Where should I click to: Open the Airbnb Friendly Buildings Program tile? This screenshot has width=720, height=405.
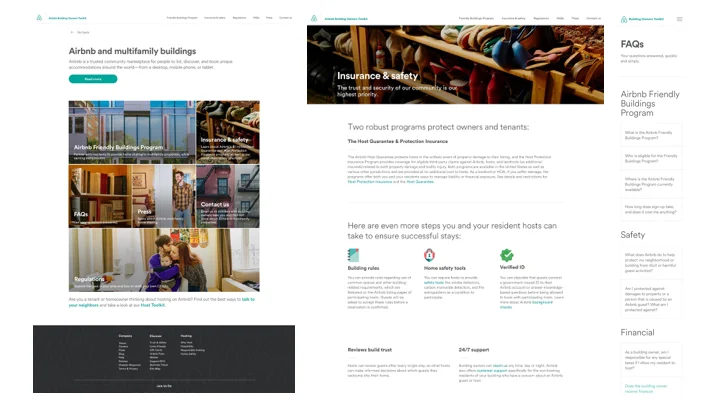point(132,132)
